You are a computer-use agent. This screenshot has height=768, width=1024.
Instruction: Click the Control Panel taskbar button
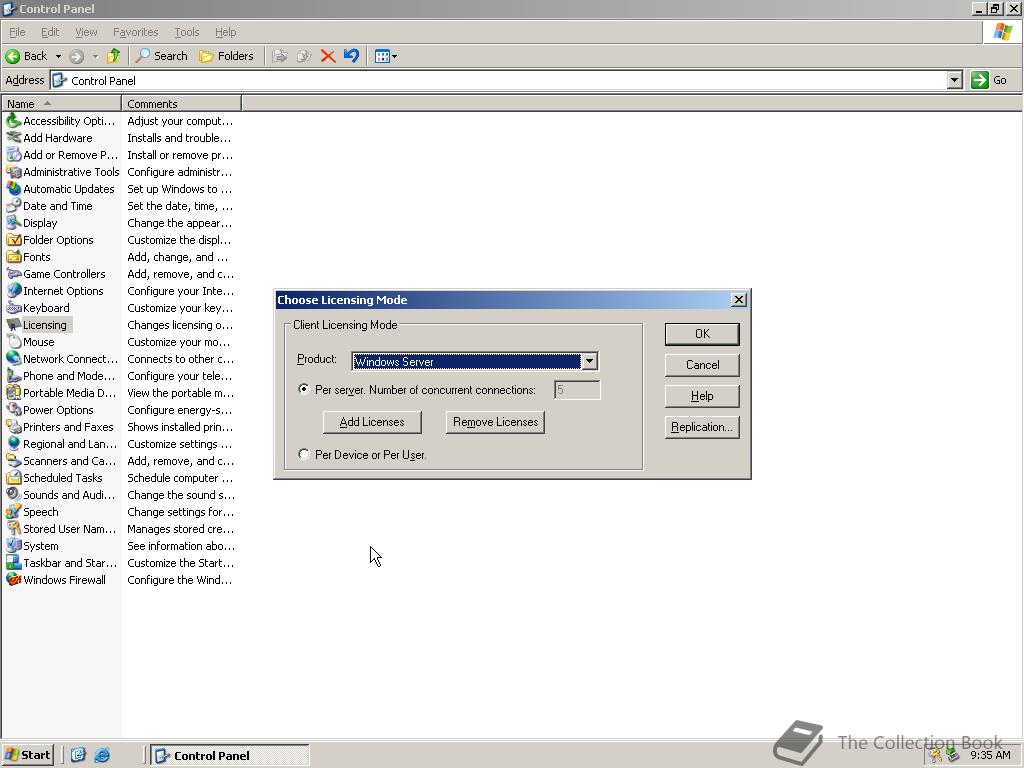tap(230, 756)
